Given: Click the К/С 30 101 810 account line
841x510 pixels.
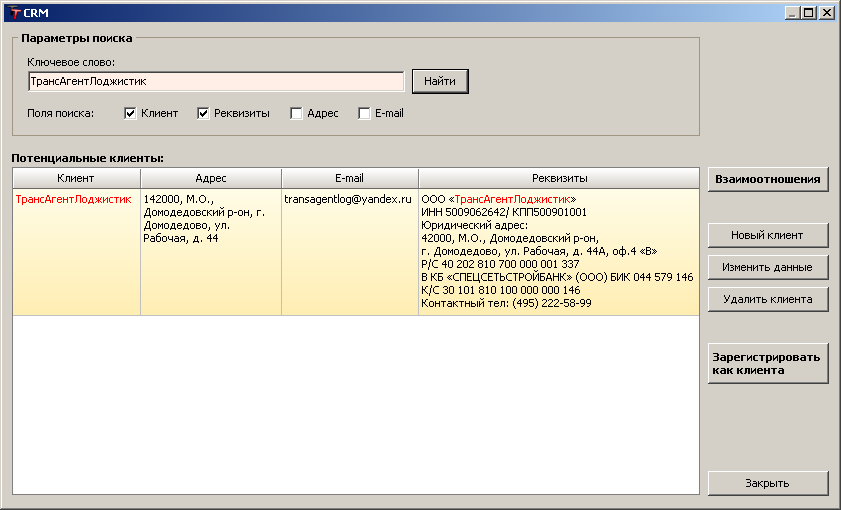Looking at the screenshot, I should click(x=500, y=290).
